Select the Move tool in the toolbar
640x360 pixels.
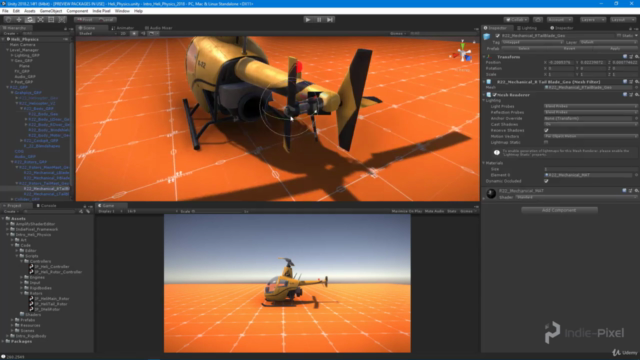click(19, 19)
